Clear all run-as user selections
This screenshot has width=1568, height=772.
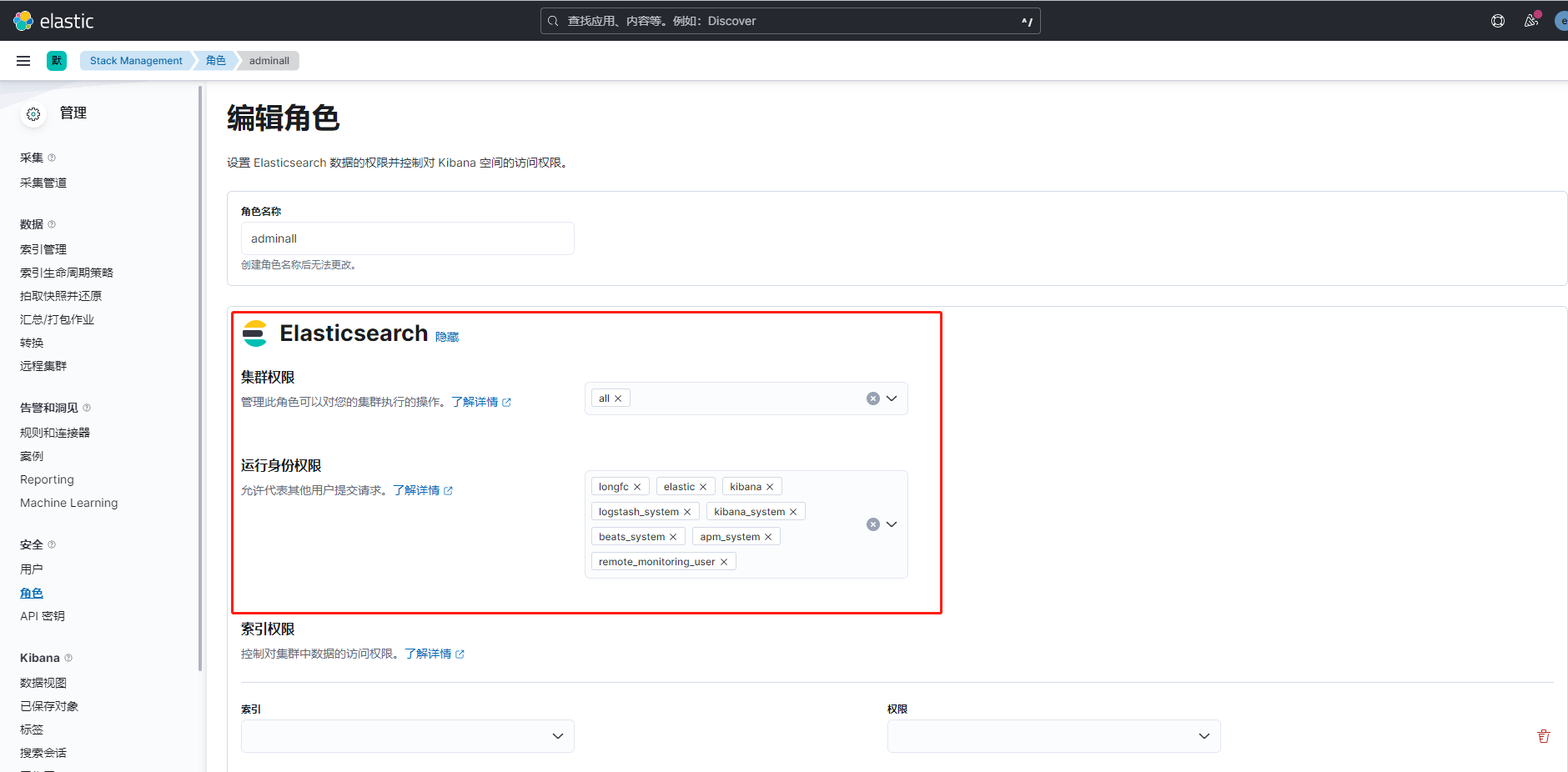coord(873,524)
